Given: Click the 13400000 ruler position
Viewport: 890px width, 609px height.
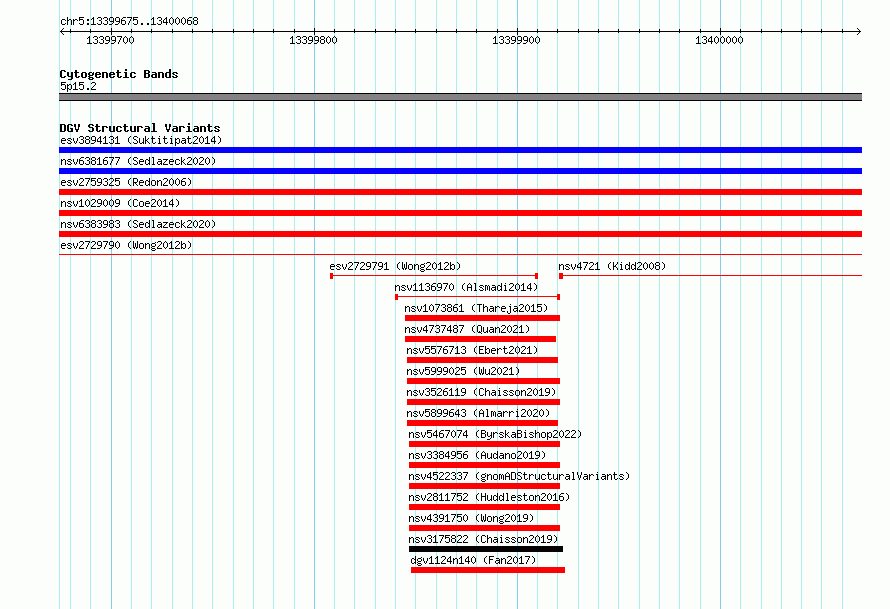Looking at the screenshot, I should coord(719,40).
